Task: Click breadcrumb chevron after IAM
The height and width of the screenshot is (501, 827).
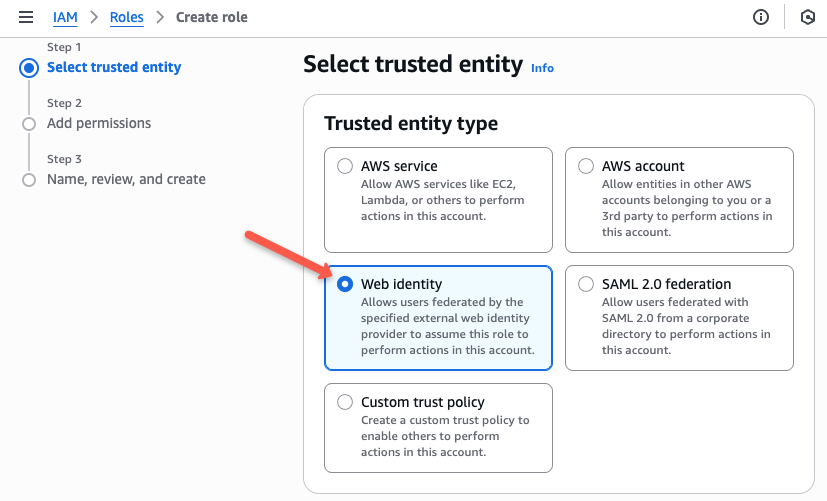Action: (94, 17)
